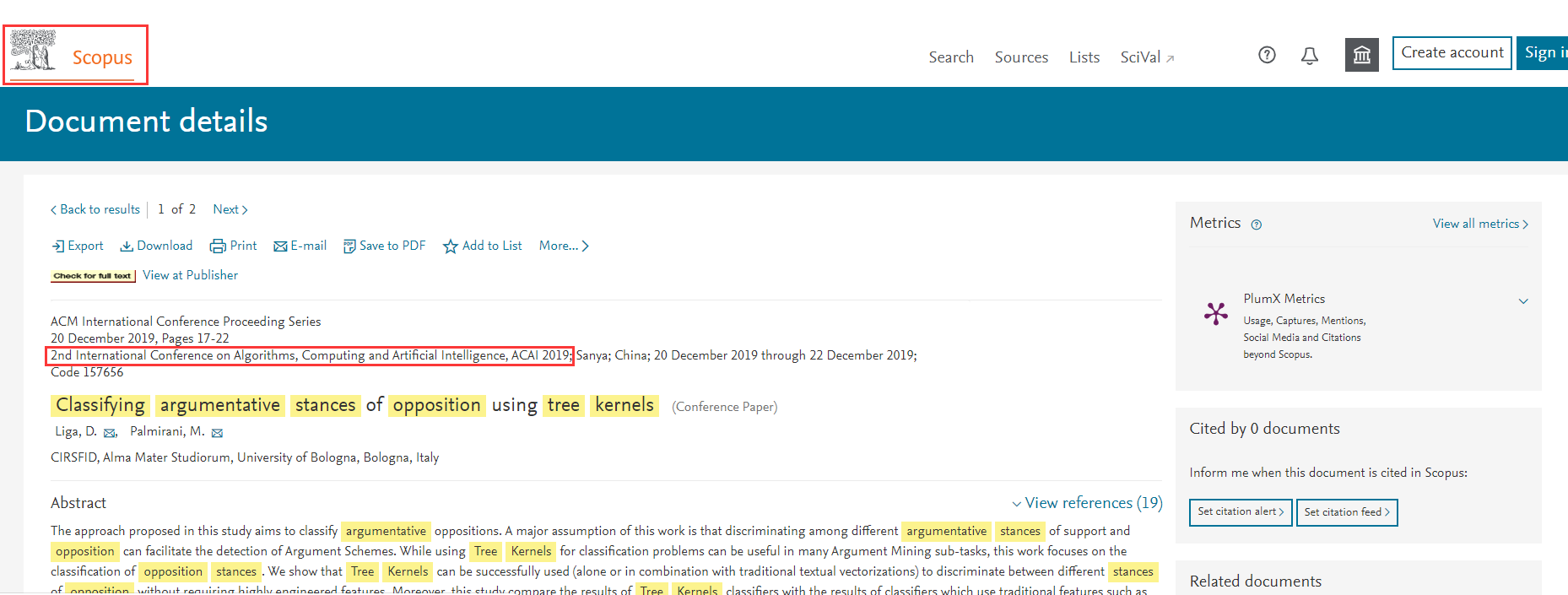This screenshot has height=595, width=1568.
Task: Open the help question mark icon
Action: click(x=1266, y=56)
